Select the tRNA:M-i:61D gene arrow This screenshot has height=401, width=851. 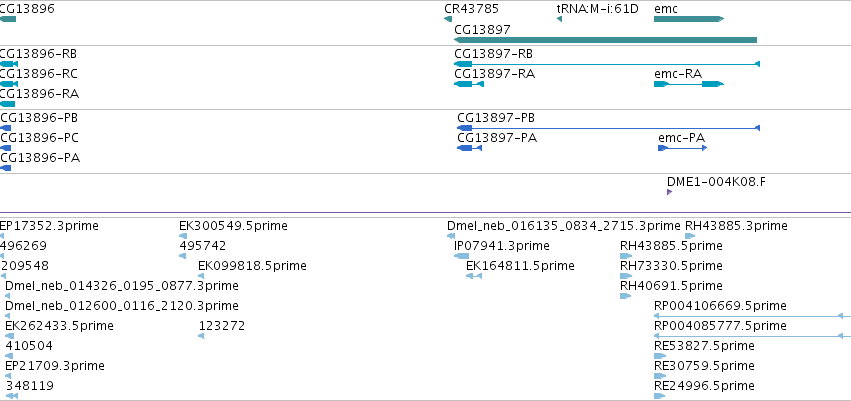(x=559, y=19)
